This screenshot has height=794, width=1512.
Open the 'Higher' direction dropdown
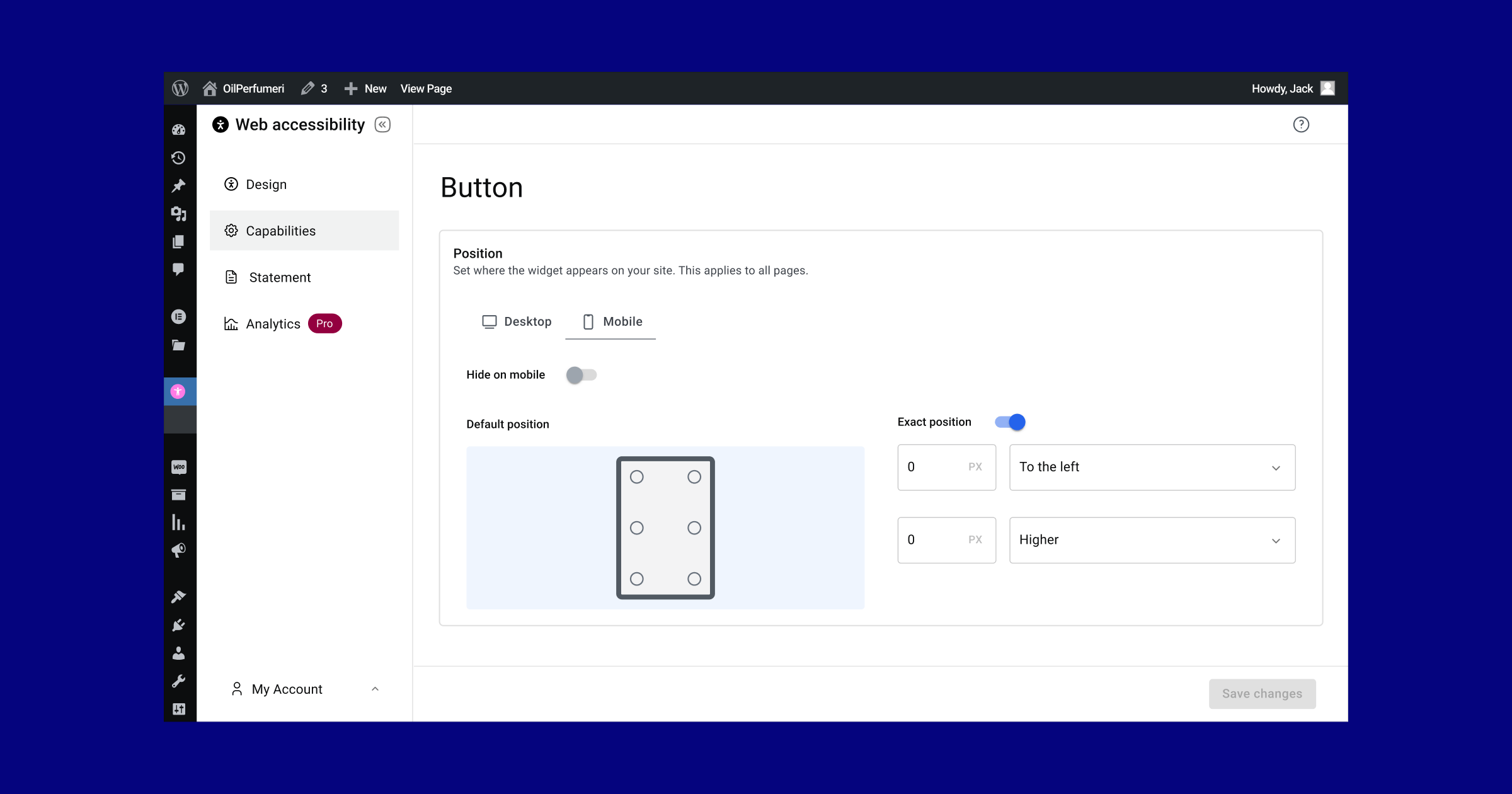[x=1152, y=540]
